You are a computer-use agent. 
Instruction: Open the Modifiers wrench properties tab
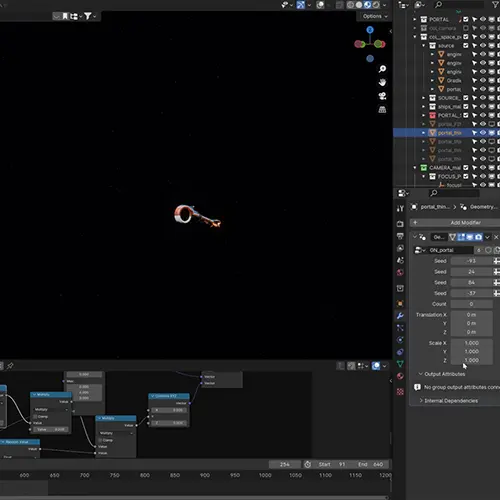[x=400, y=316]
